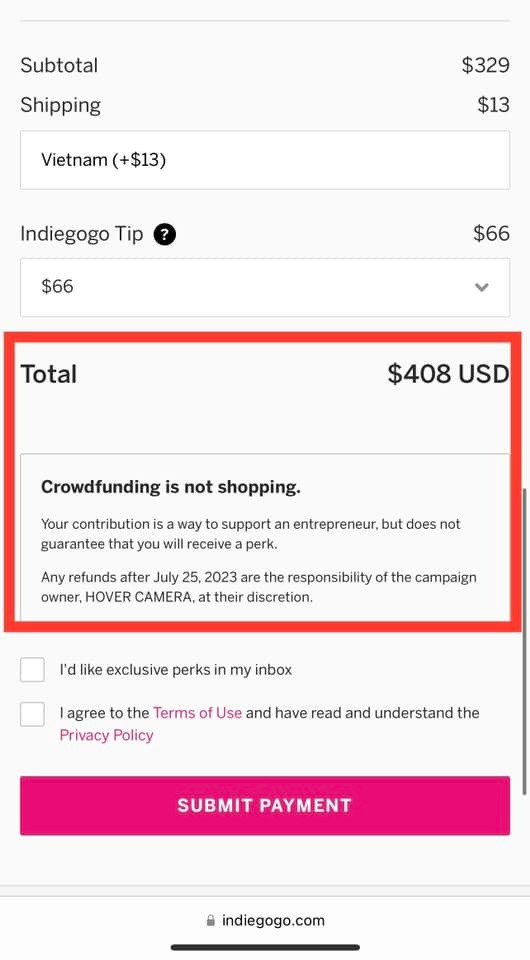Click the Shipping $13 amount

[x=493, y=105]
